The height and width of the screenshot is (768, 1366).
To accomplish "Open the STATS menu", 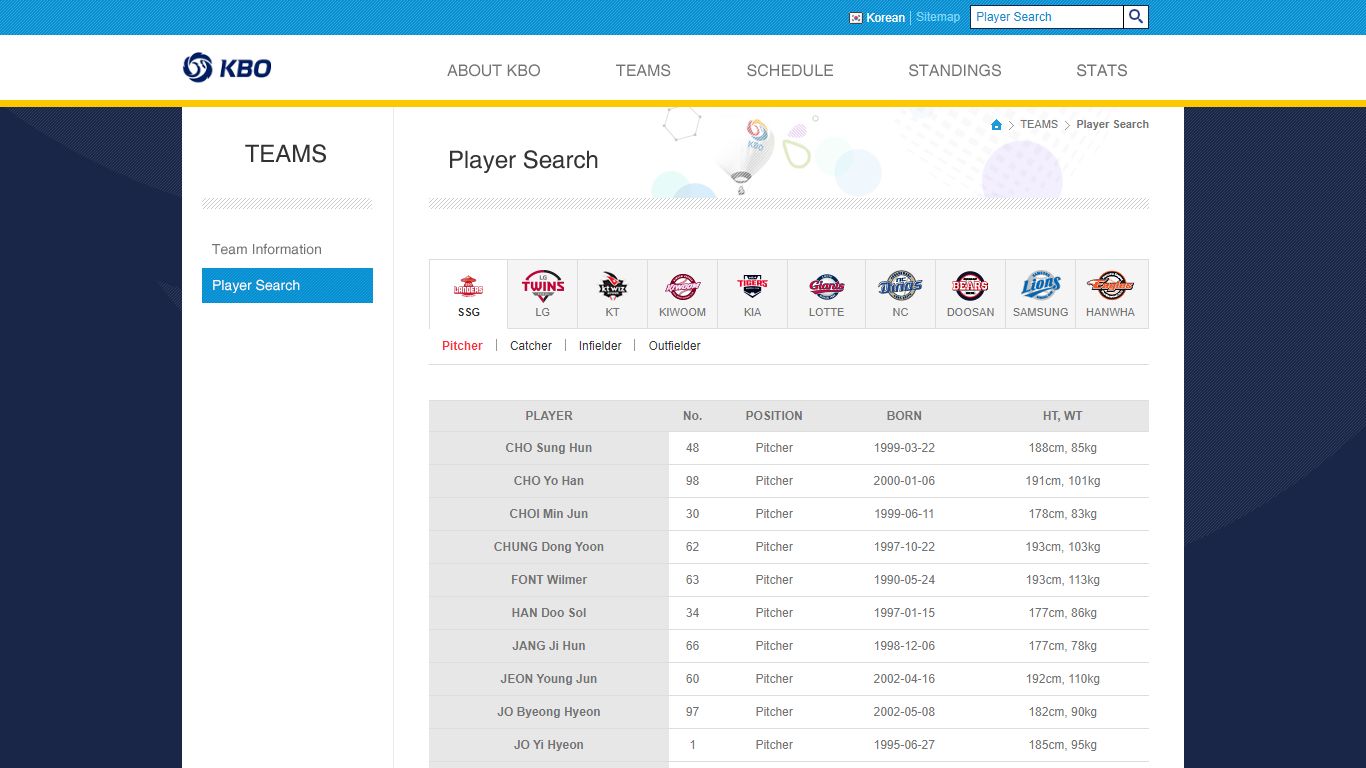I will tap(1102, 71).
